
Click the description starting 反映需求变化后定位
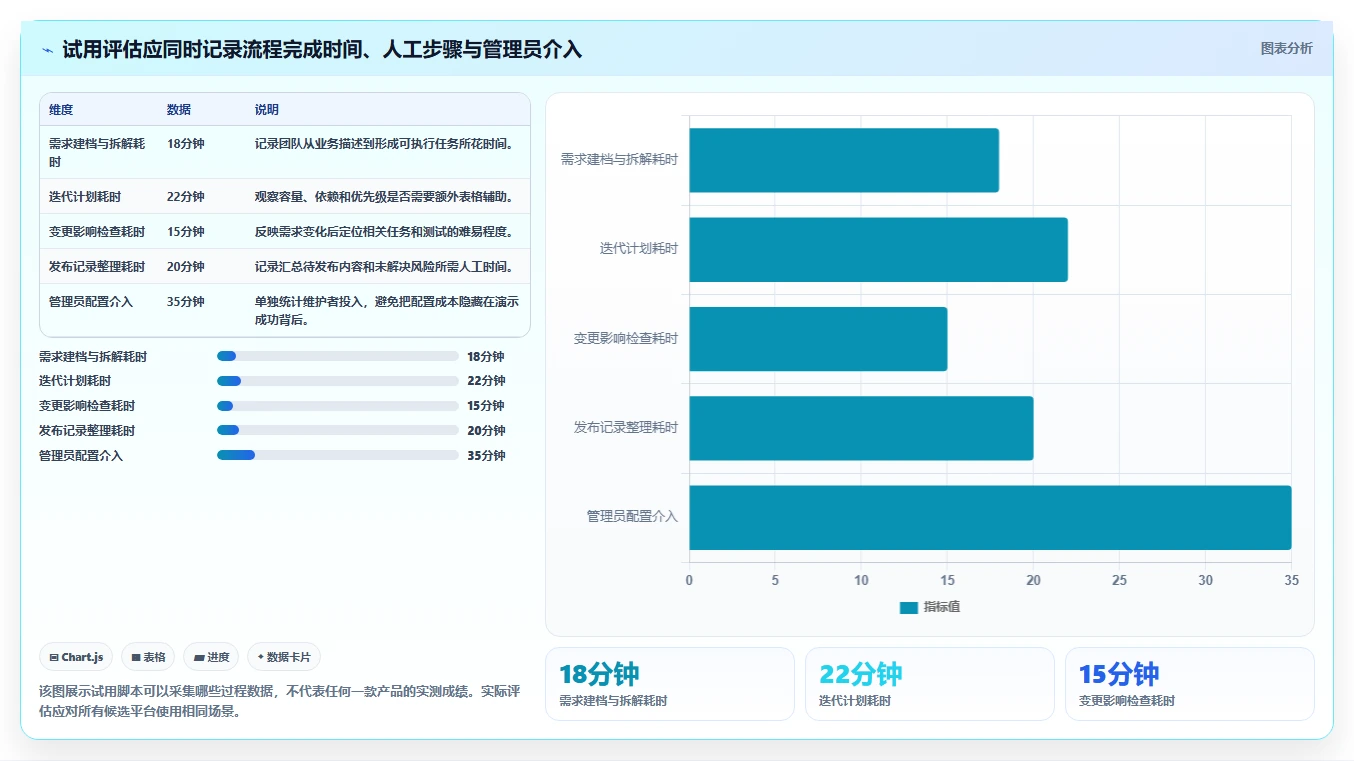pos(385,232)
